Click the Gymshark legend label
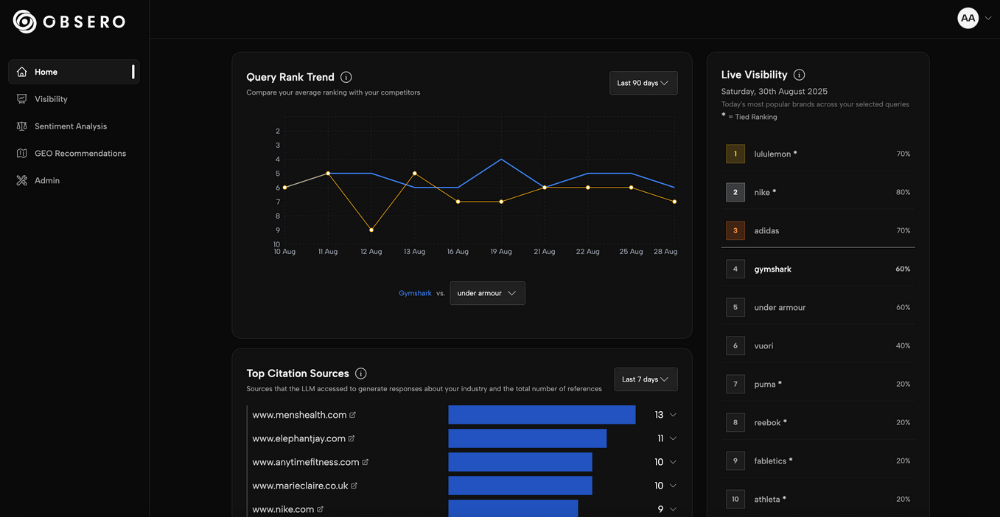 (415, 293)
